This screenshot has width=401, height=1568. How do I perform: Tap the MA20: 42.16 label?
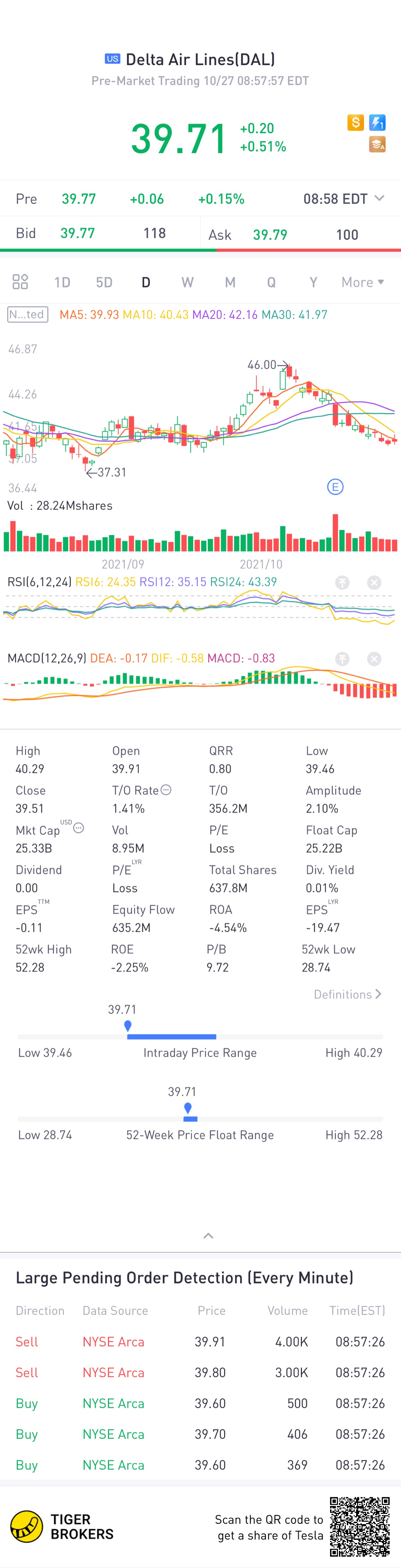coord(225,315)
